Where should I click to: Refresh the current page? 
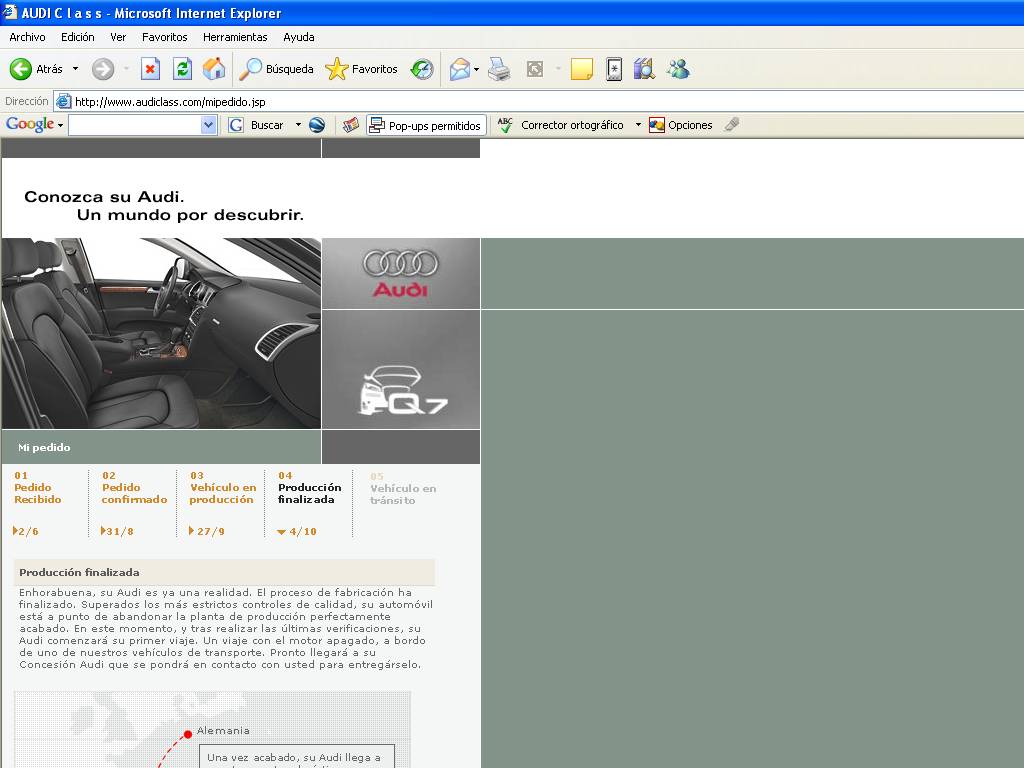pyautogui.click(x=182, y=69)
